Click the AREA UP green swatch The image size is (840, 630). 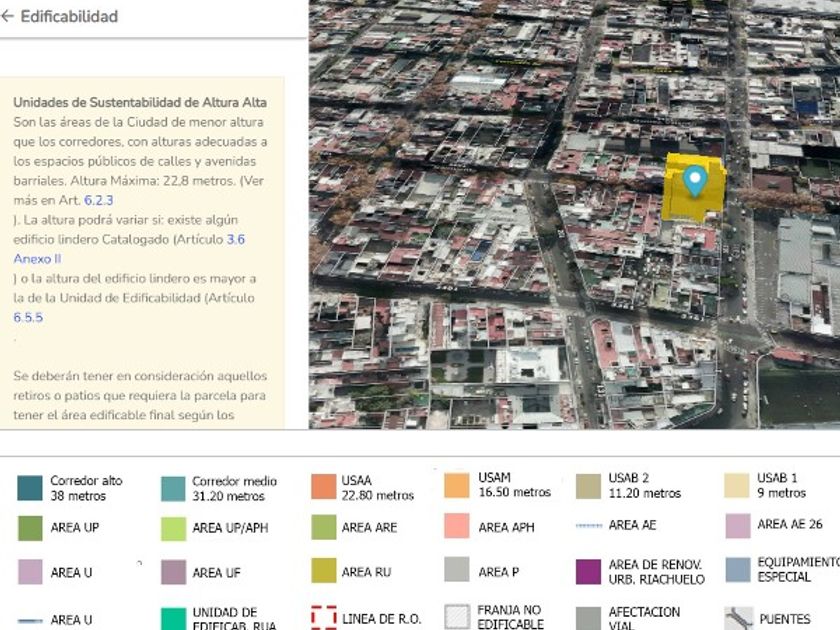(x=30, y=528)
